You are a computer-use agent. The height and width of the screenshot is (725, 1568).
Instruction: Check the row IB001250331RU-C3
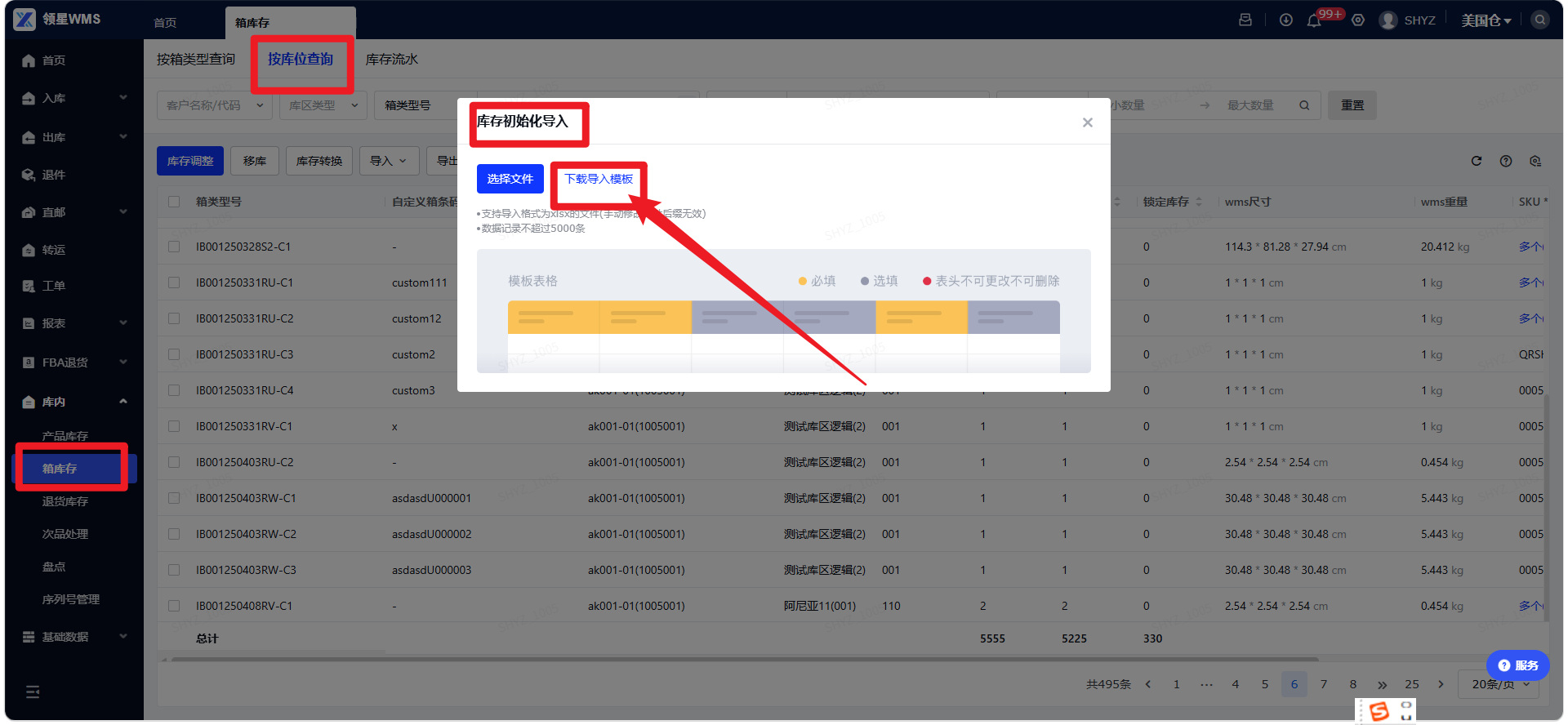point(174,354)
